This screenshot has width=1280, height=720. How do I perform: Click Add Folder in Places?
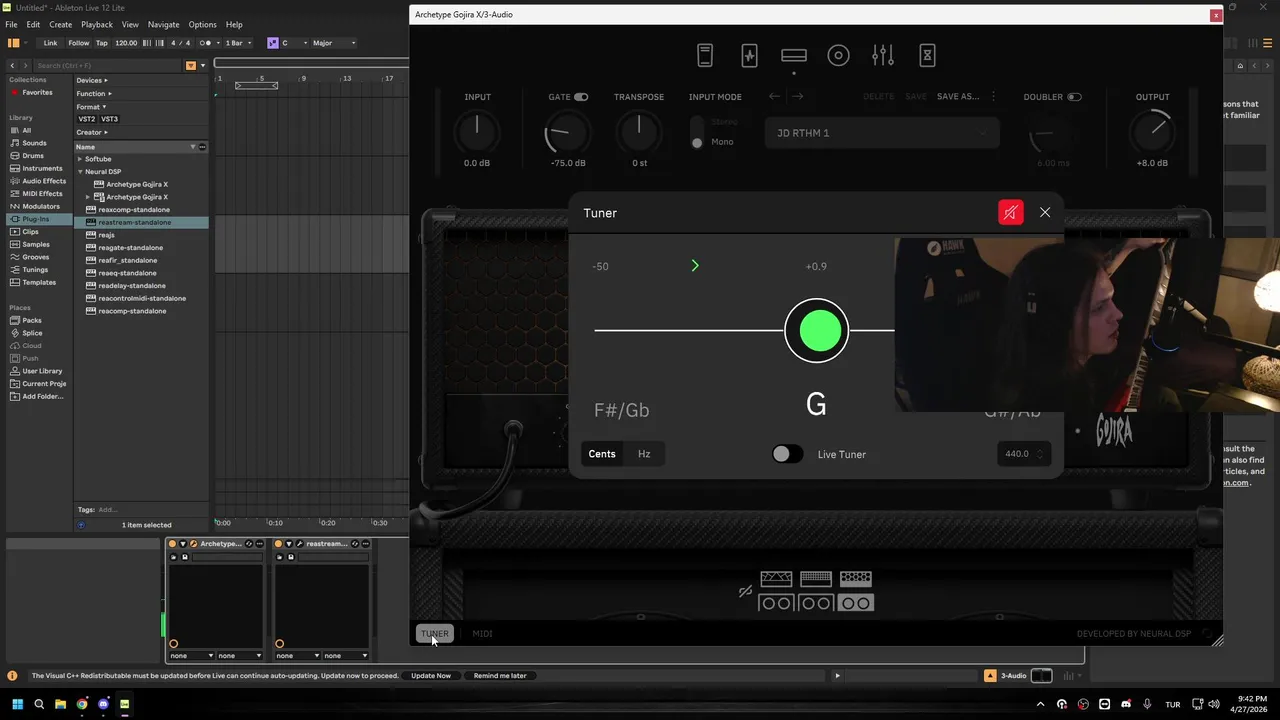click(42, 396)
